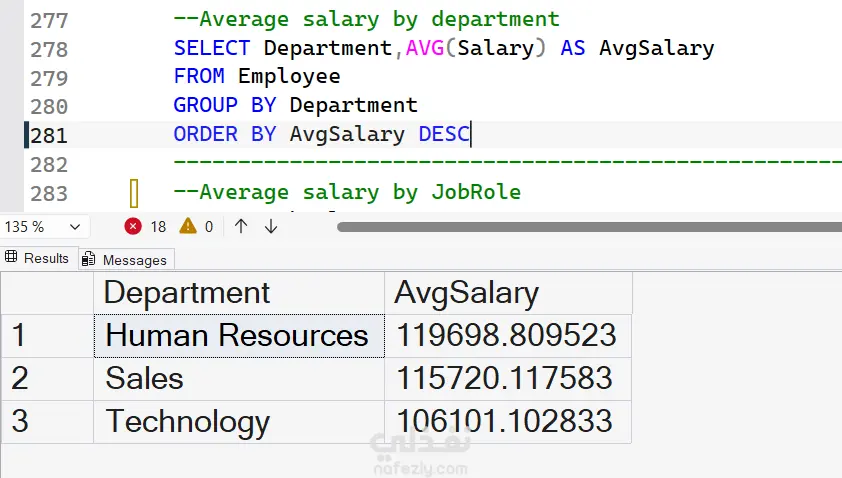This screenshot has width=842, height=478.
Task: Click the results grid top-left corner cell
Action: click(47, 293)
